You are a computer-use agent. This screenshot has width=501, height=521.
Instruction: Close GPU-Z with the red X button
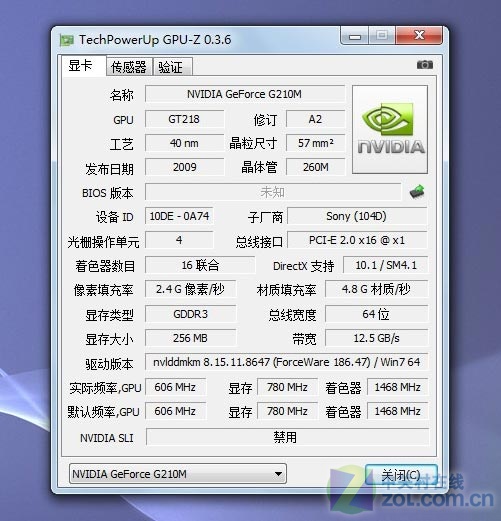[x=419, y=35]
